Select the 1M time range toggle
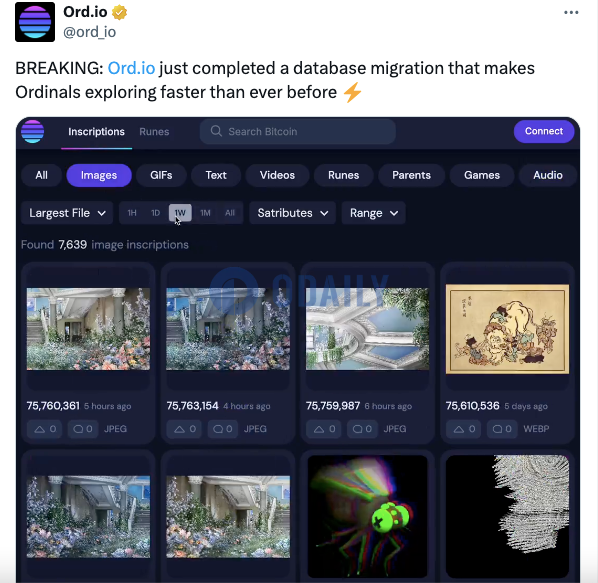598x583 pixels. [205, 213]
